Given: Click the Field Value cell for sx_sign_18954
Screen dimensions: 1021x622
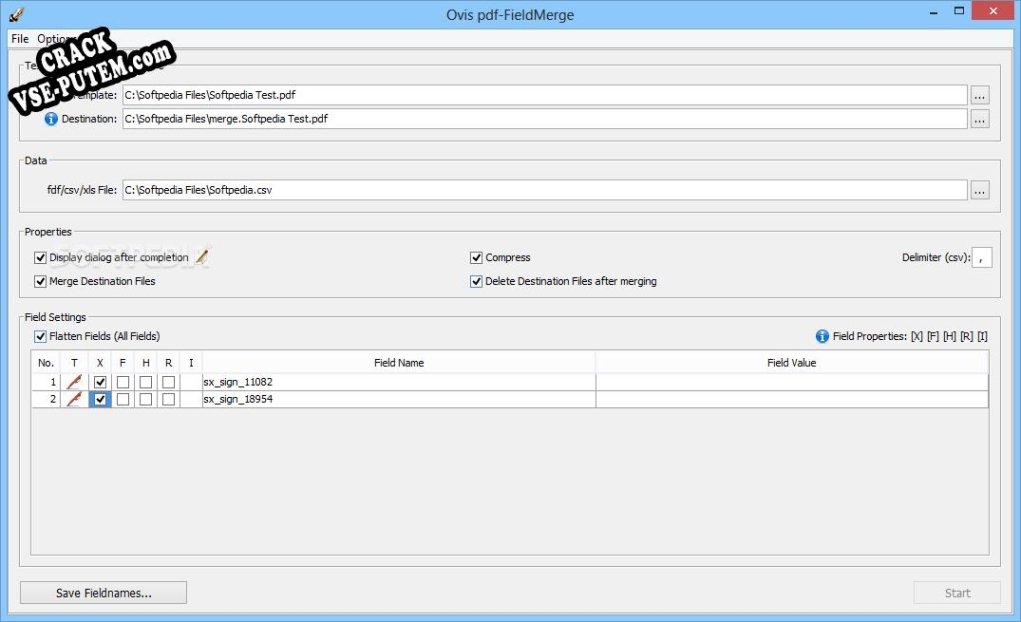Looking at the screenshot, I should tap(790, 398).
